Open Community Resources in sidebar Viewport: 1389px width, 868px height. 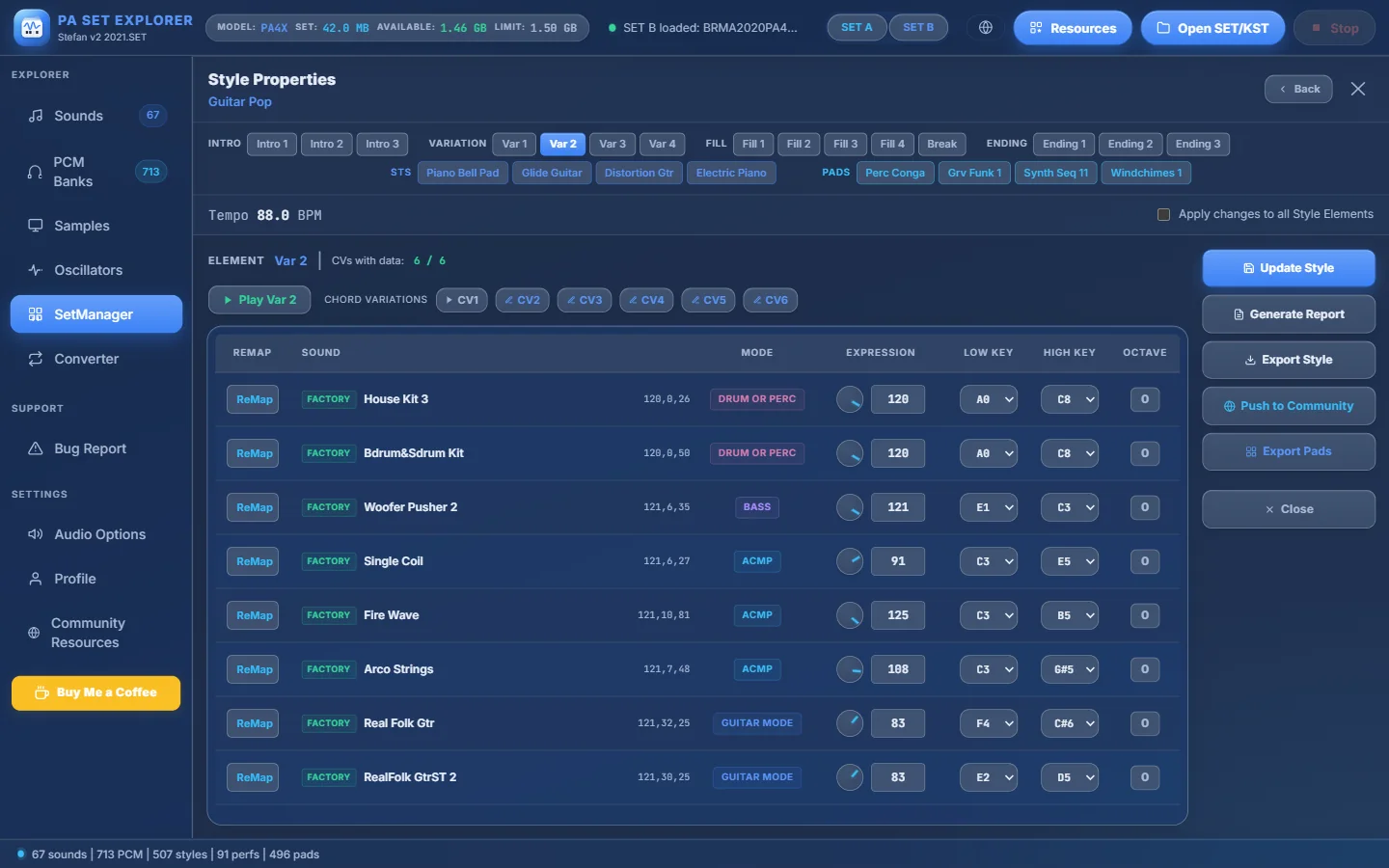[x=96, y=633]
